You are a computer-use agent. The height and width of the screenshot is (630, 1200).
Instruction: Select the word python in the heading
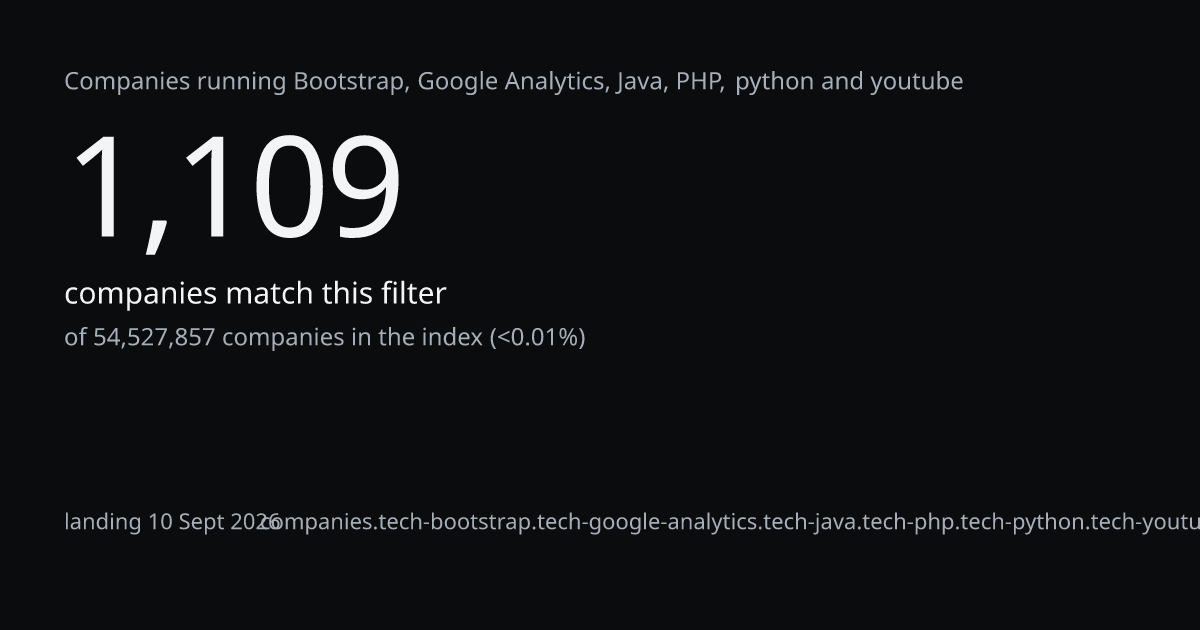pyautogui.click(x=774, y=82)
